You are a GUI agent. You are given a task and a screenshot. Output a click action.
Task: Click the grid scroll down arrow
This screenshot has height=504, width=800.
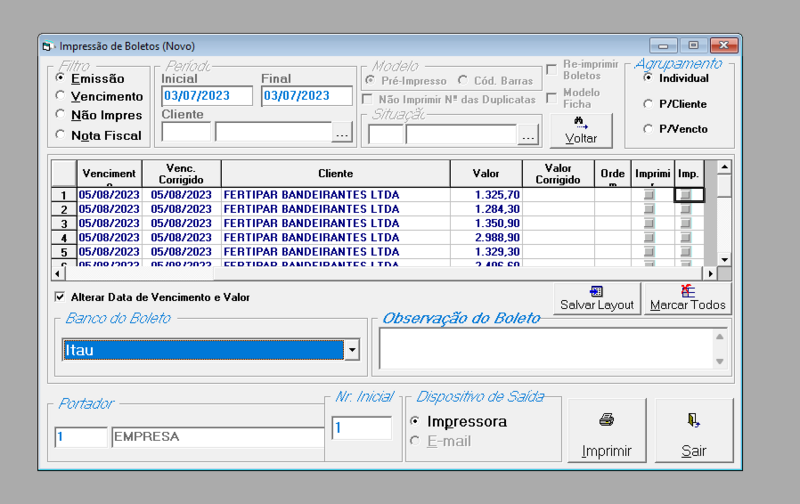click(724, 260)
